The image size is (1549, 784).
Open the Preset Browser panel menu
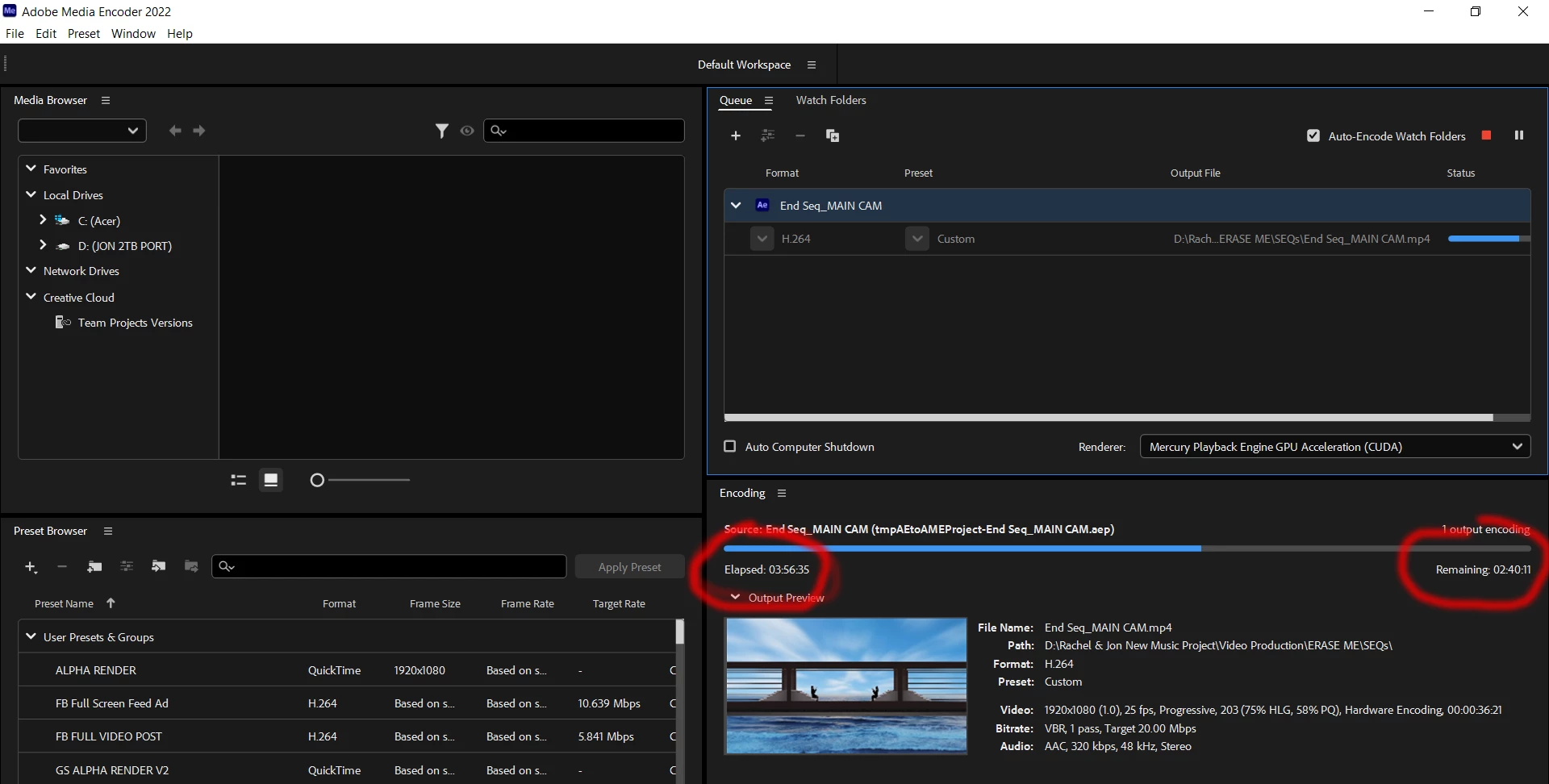point(108,531)
